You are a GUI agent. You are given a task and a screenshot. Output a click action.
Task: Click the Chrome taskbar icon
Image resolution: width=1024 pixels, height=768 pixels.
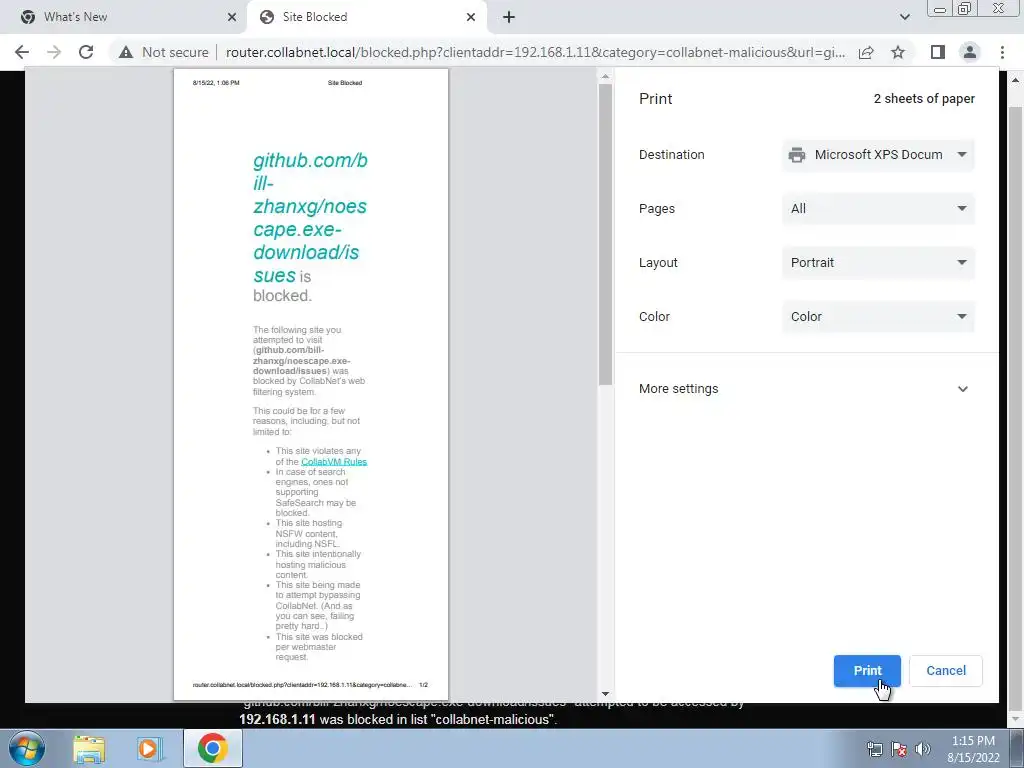click(x=212, y=748)
